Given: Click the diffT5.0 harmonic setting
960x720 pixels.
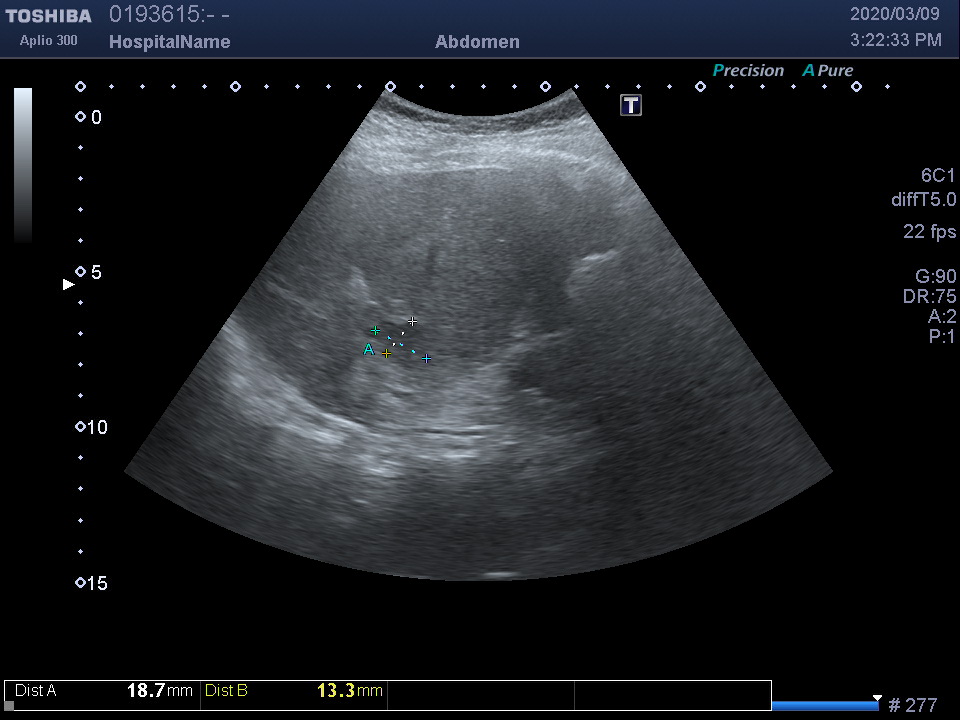Looking at the screenshot, I should point(923,200).
